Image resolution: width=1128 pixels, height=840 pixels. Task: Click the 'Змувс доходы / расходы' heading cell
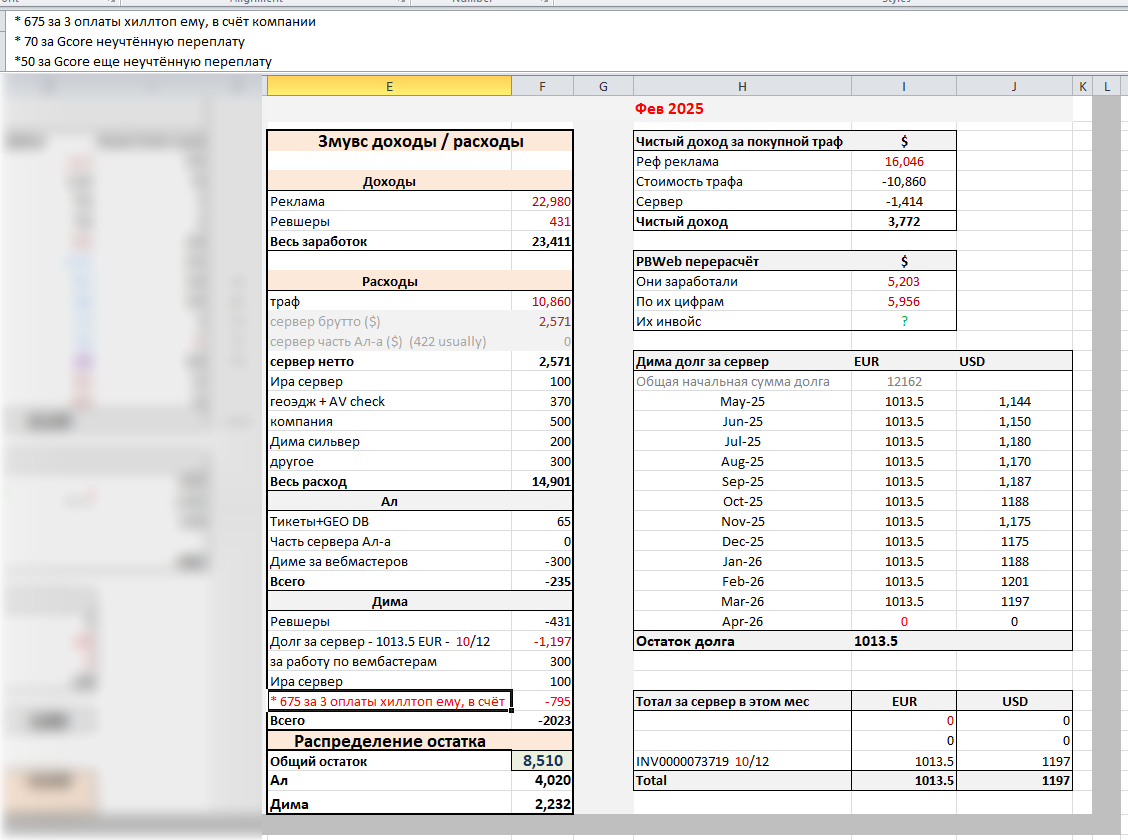pyautogui.click(x=420, y=141)
